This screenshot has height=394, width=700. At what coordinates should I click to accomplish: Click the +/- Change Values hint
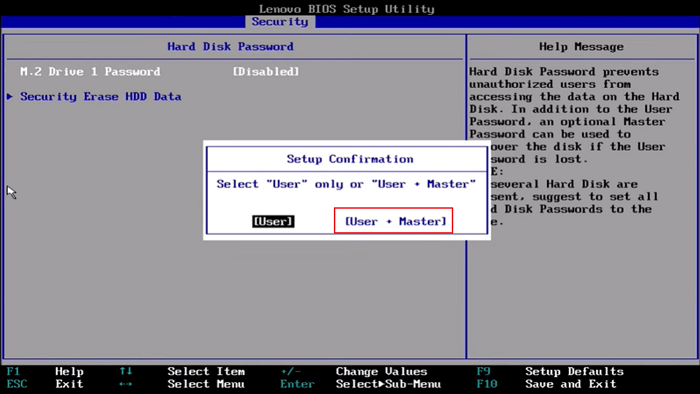pyautogui.click(x=354, y=371)
